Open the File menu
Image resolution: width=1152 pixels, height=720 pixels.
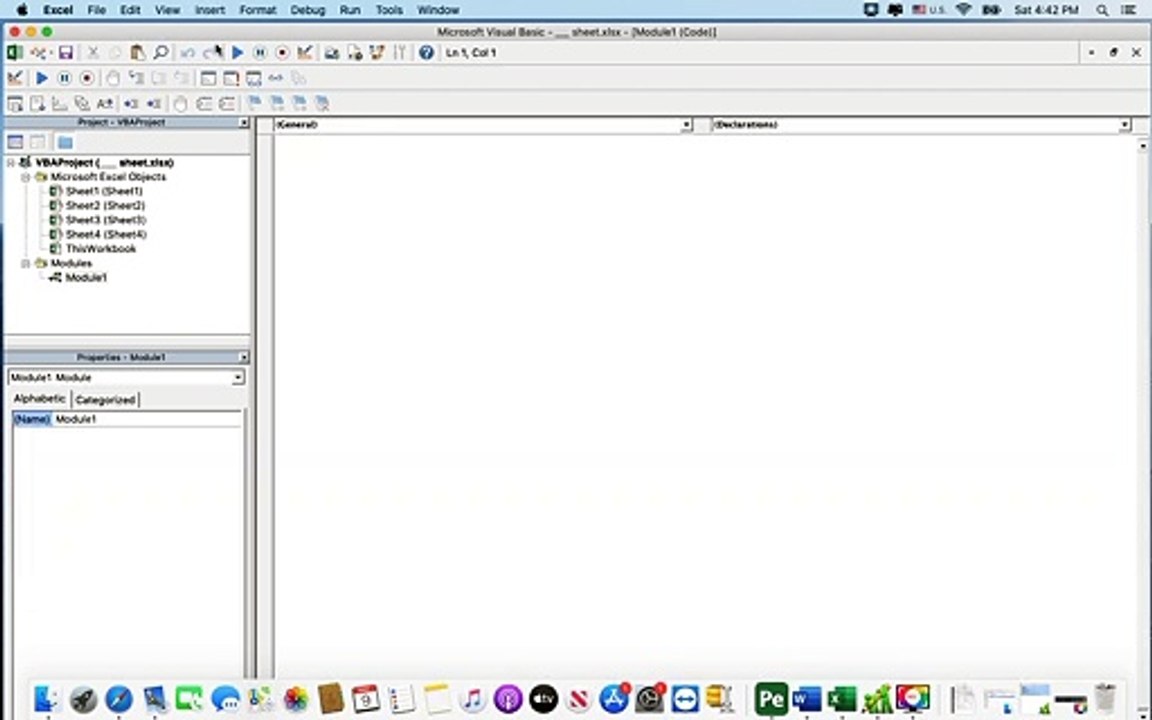(x=96, y=10)
